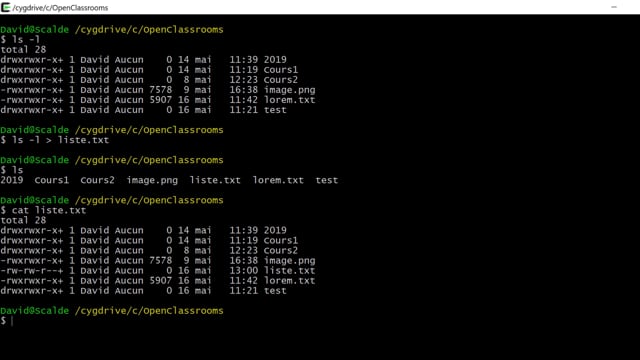Click 'image.png' in the plain ls output
The height and width of the screenshot is (360, 640).
click(x=152, y=180)
